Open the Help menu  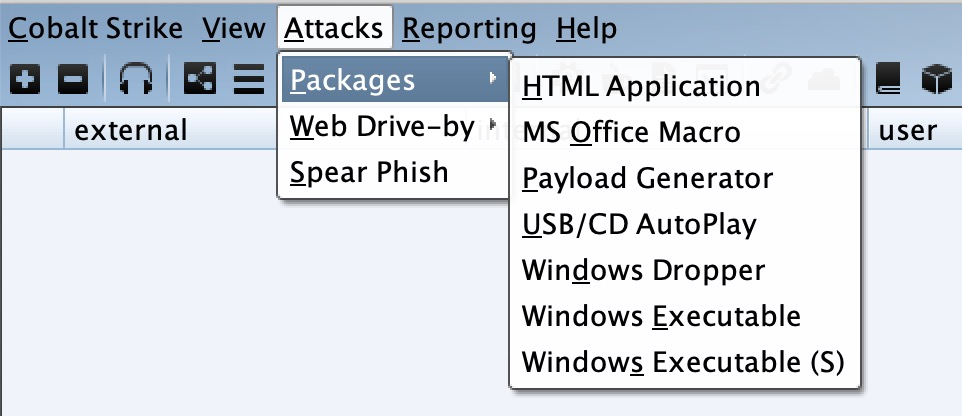click(x=587, y=28)
